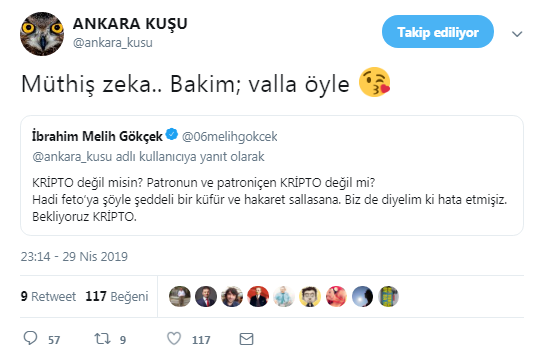
Task: Expand the tweet options chevron
Action: point(517,34)
